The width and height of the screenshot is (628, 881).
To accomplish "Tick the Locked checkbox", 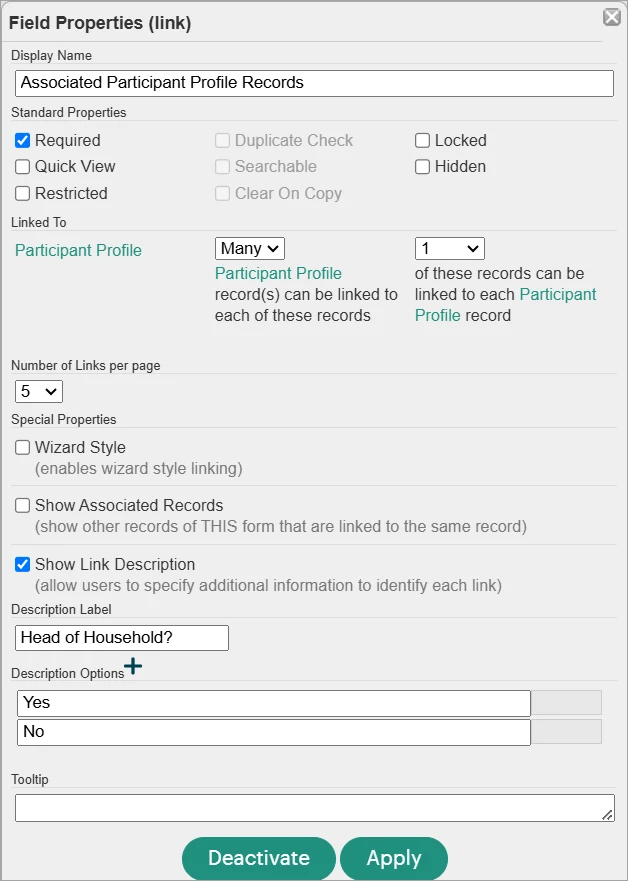I will point(422,140).
